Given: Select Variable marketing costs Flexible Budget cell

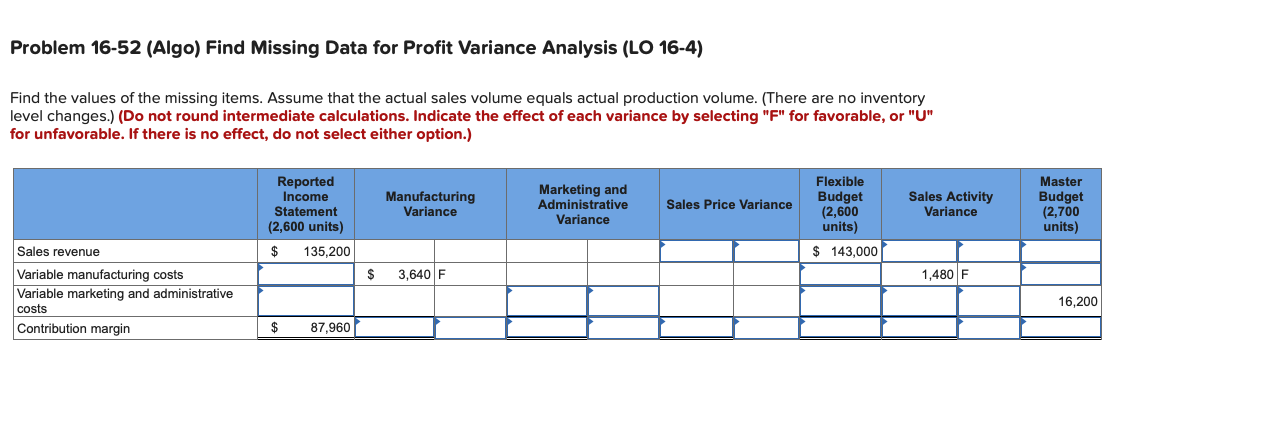Looking at the screenshot, I should point(840,301).
